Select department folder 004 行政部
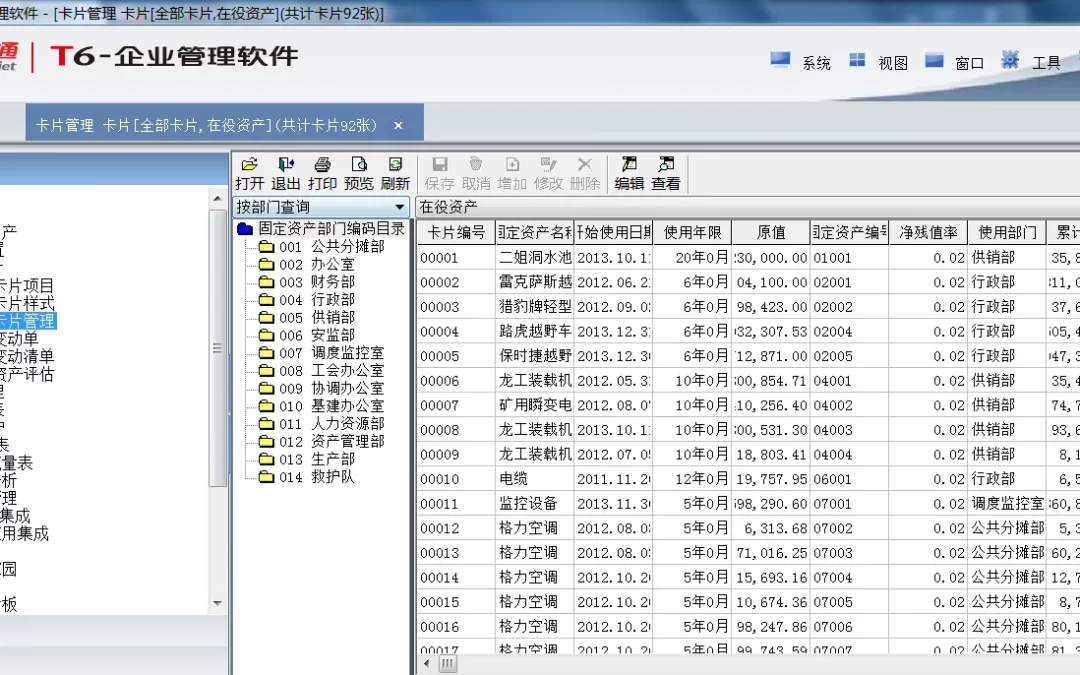This screenshot has width=1080, height=675. tap(307, 300)
